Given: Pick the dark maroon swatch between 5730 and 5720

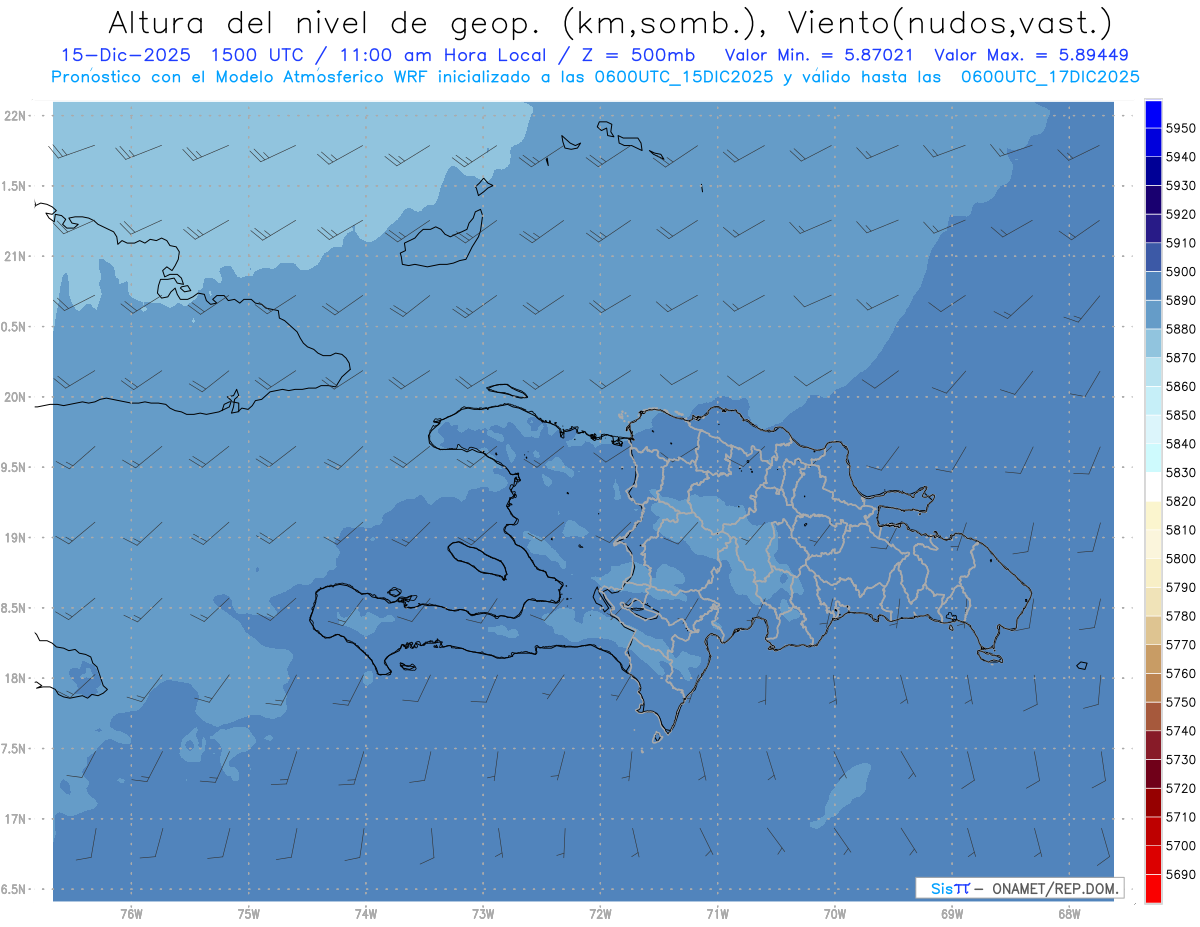Looking at the screenshot, I should click(x=1153, y=774).
